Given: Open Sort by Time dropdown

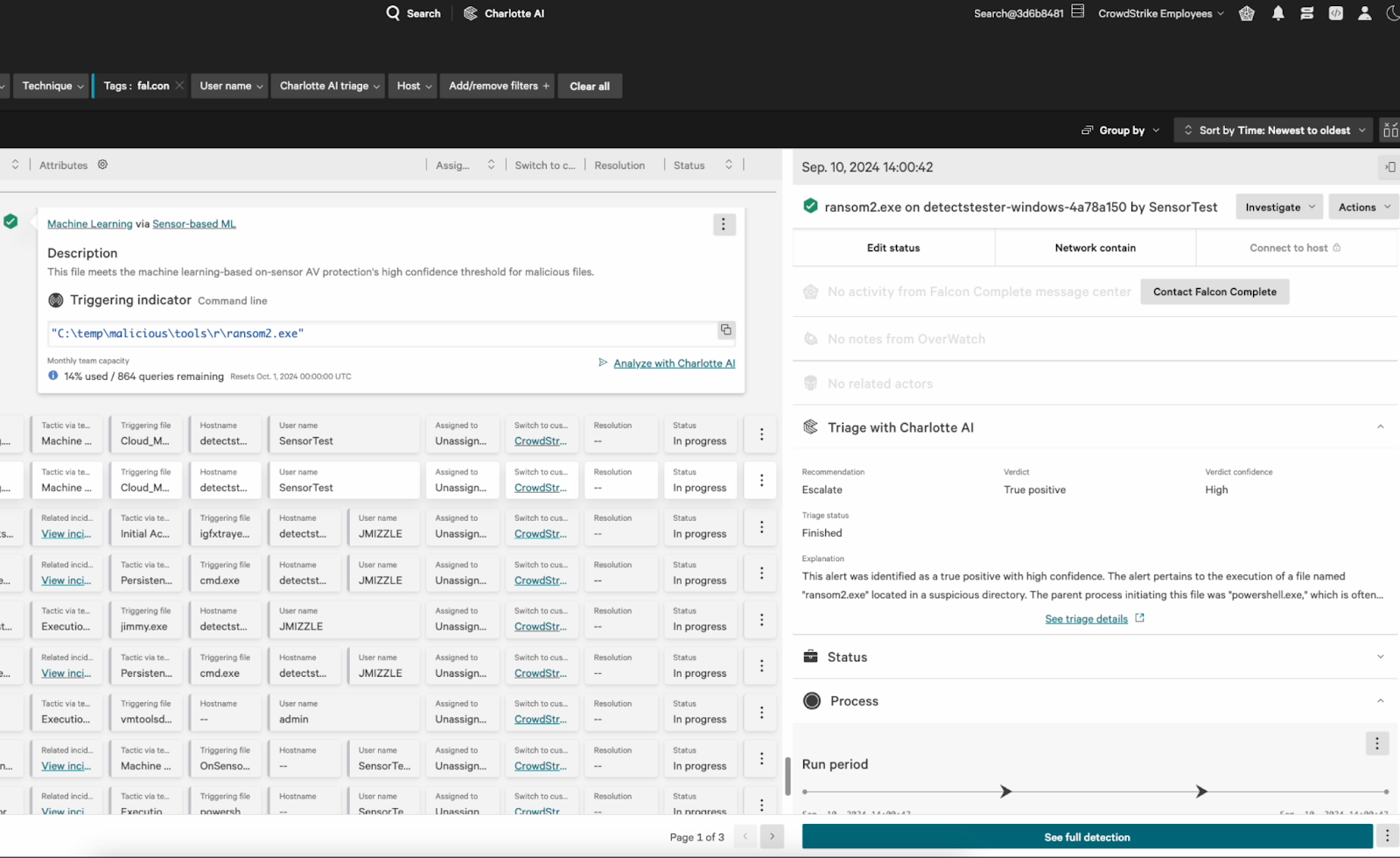Looking at the screenshot, I should [1274, 130].
